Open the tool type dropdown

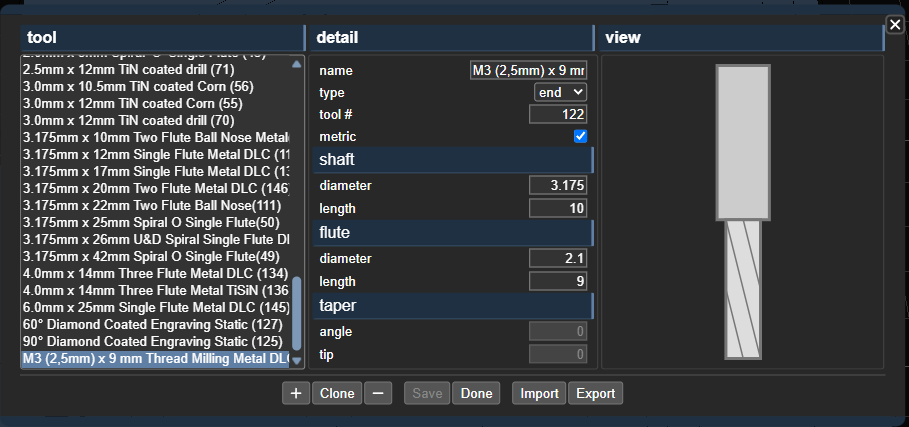pos(560,92)
